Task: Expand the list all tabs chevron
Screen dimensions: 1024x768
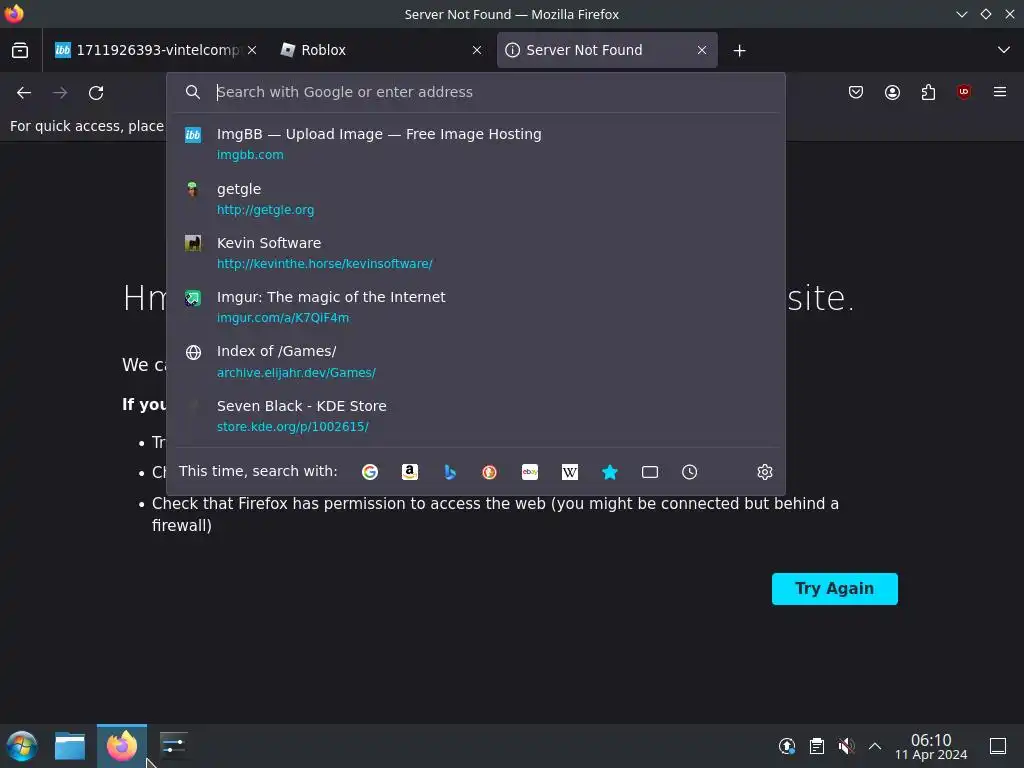Action: (x=1004, y=50)
